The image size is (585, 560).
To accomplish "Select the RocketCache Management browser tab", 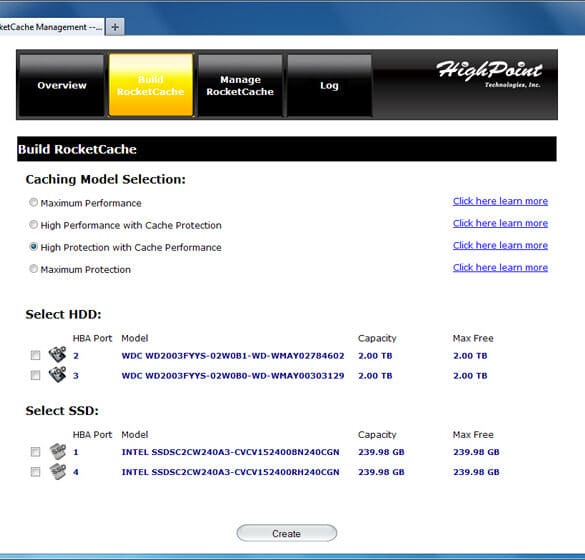I will point(51,27).
